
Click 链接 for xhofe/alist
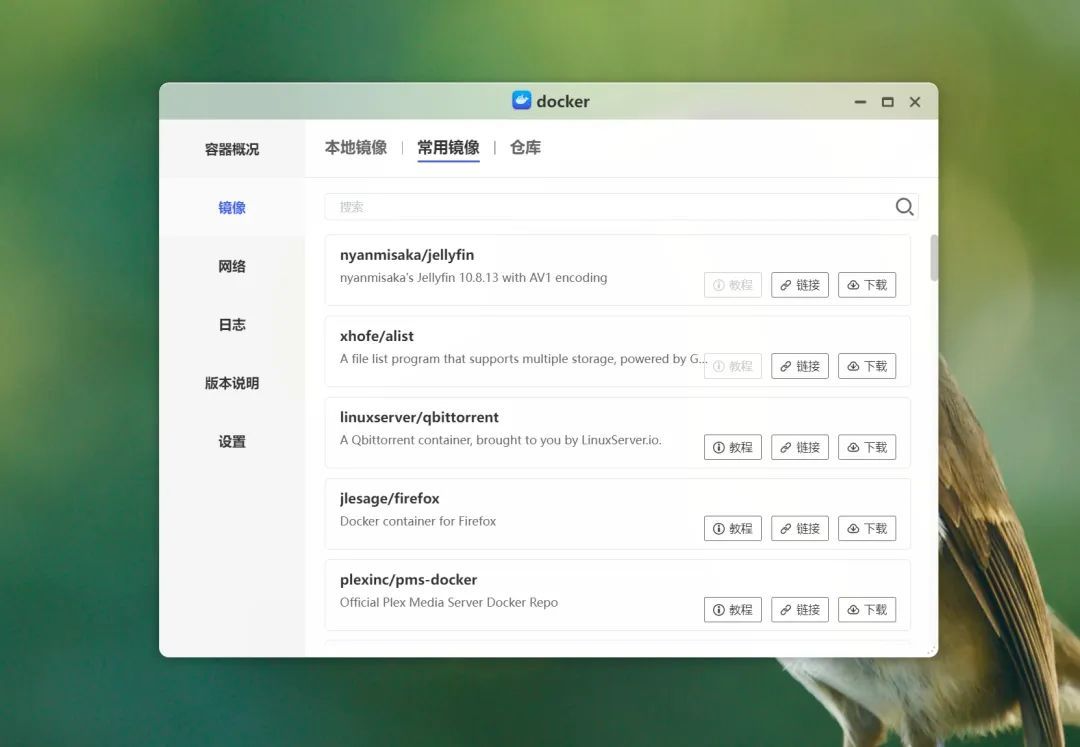tap(800, 366)
